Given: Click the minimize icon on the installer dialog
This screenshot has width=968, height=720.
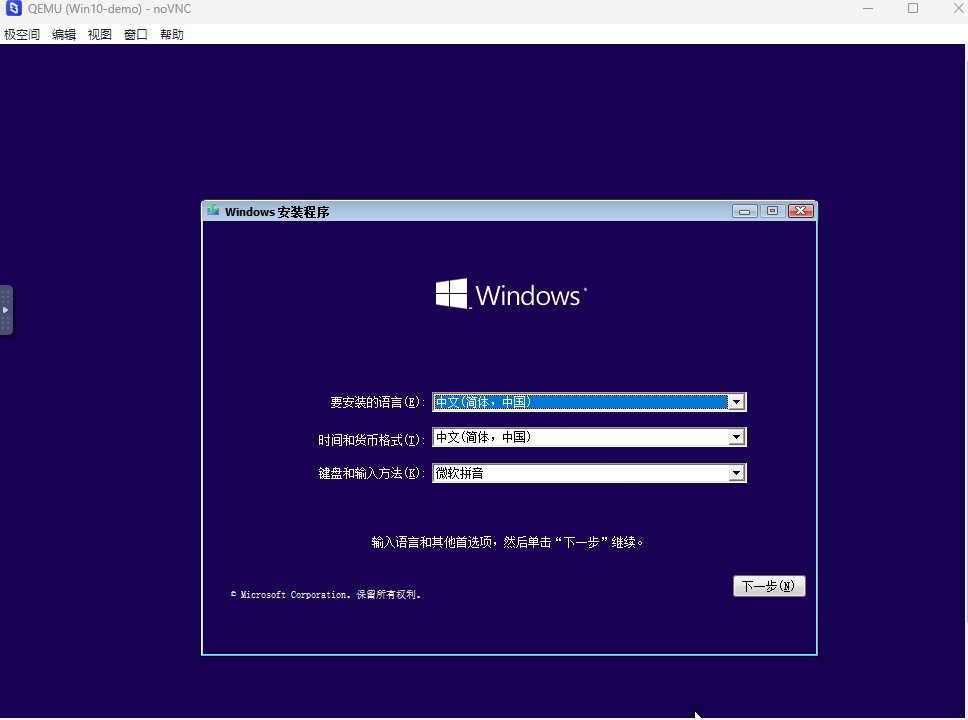Looking at the screenshot, I should pos(743,210).
